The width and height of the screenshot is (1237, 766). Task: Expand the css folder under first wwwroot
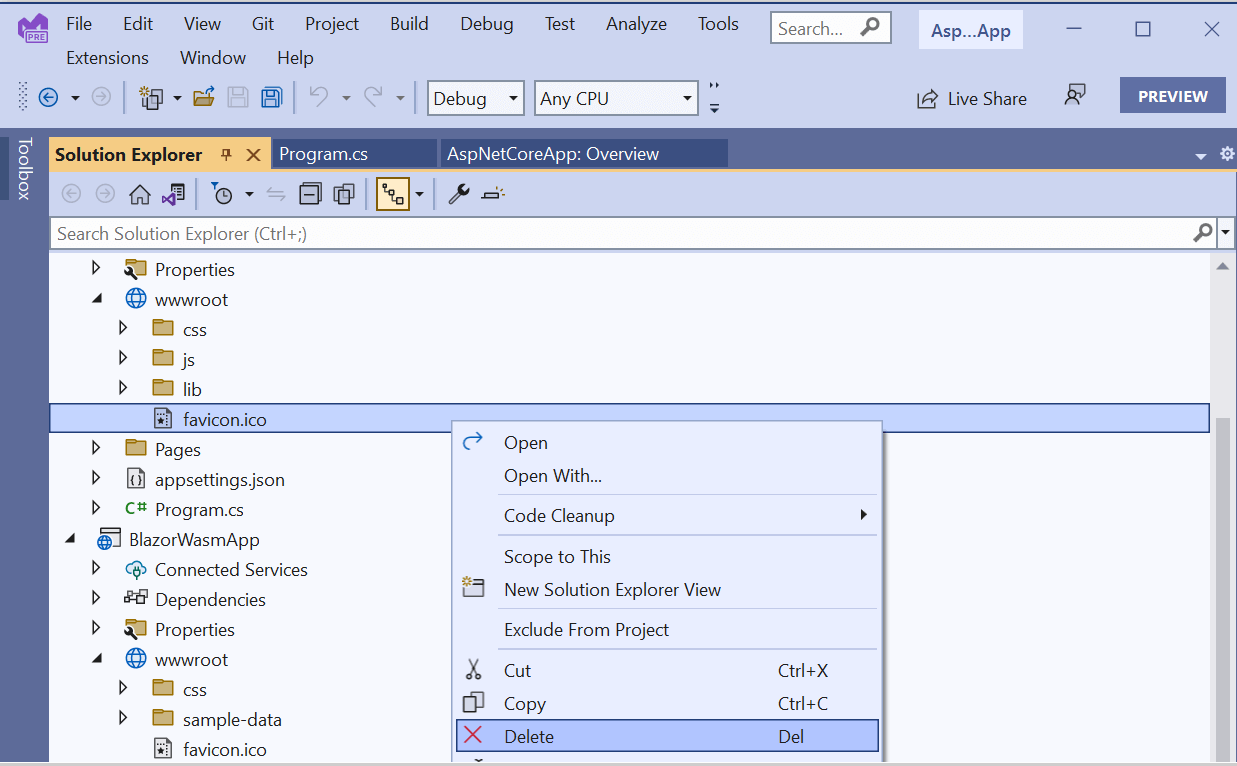click(123, 328)
